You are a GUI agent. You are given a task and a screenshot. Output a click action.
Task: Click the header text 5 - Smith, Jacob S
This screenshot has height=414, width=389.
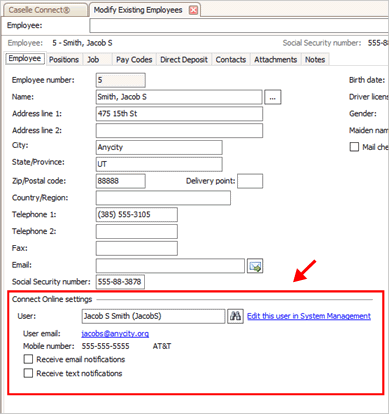pos(82,43)
